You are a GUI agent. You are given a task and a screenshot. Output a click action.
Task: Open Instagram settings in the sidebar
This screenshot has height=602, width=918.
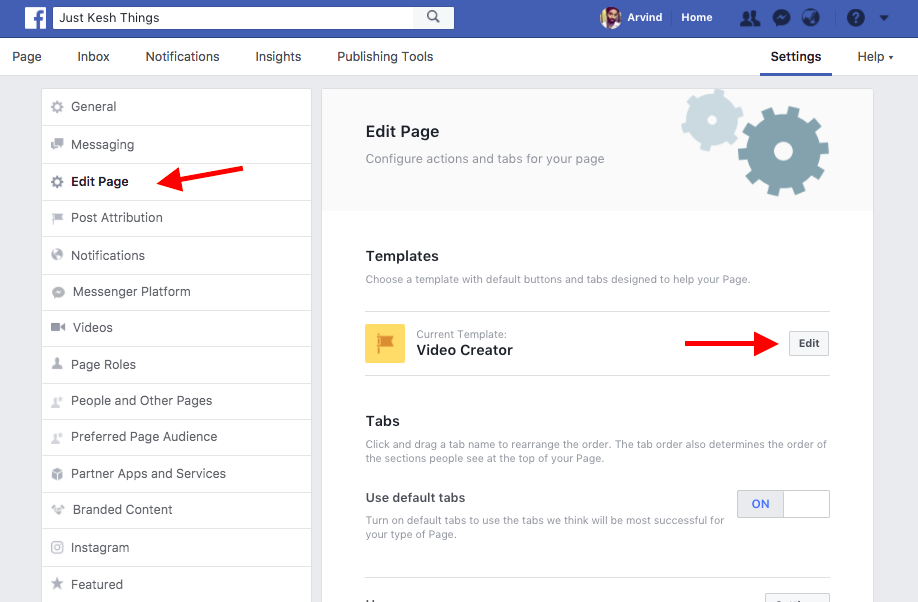pos(100,548)
